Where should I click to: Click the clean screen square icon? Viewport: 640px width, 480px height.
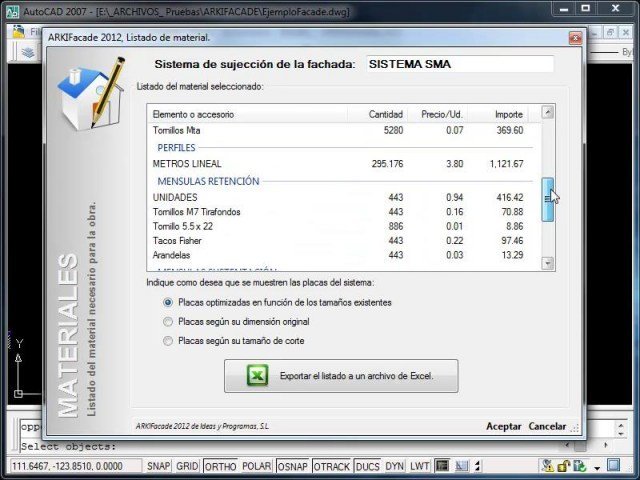coord(613,465)
